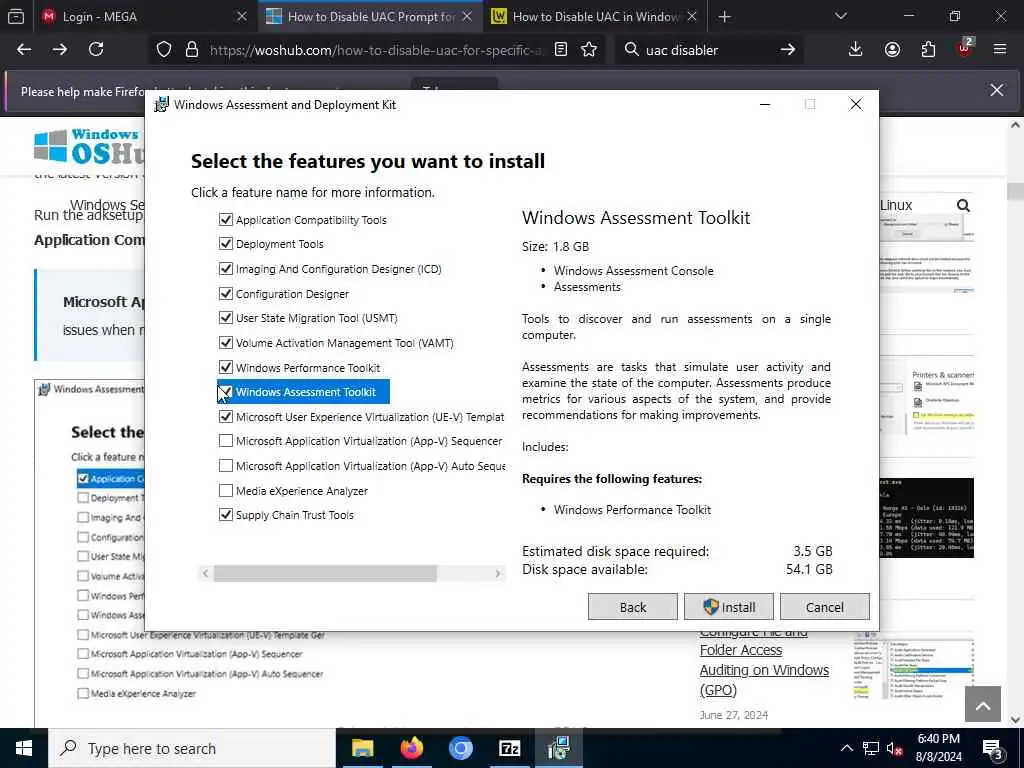
Task: Uncheck Microsoft User Experience Virtualization (UE-V)
Action: pos(226,416)
